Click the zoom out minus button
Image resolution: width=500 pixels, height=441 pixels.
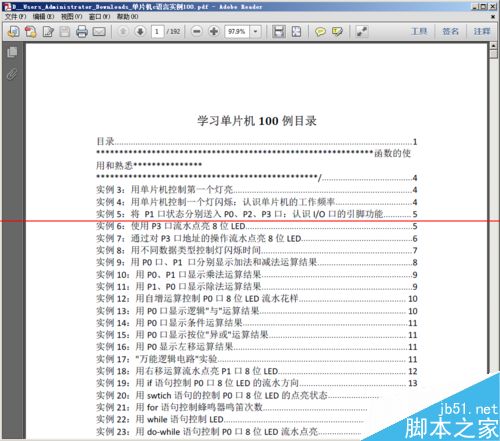[197, 32]
